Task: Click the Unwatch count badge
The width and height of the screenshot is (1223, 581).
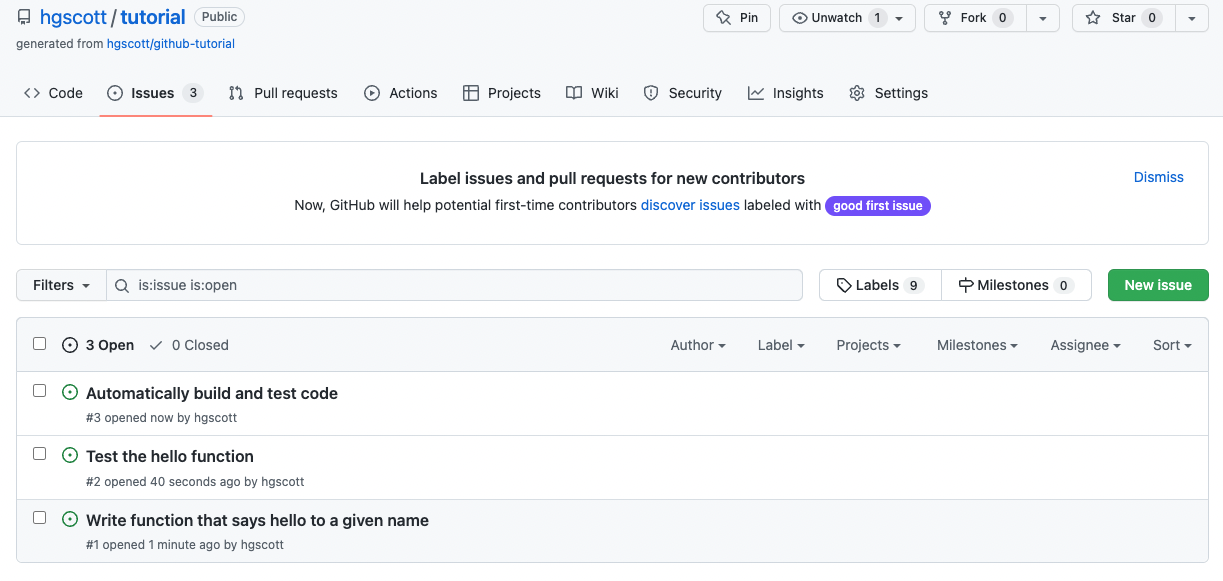Action: 877,18
